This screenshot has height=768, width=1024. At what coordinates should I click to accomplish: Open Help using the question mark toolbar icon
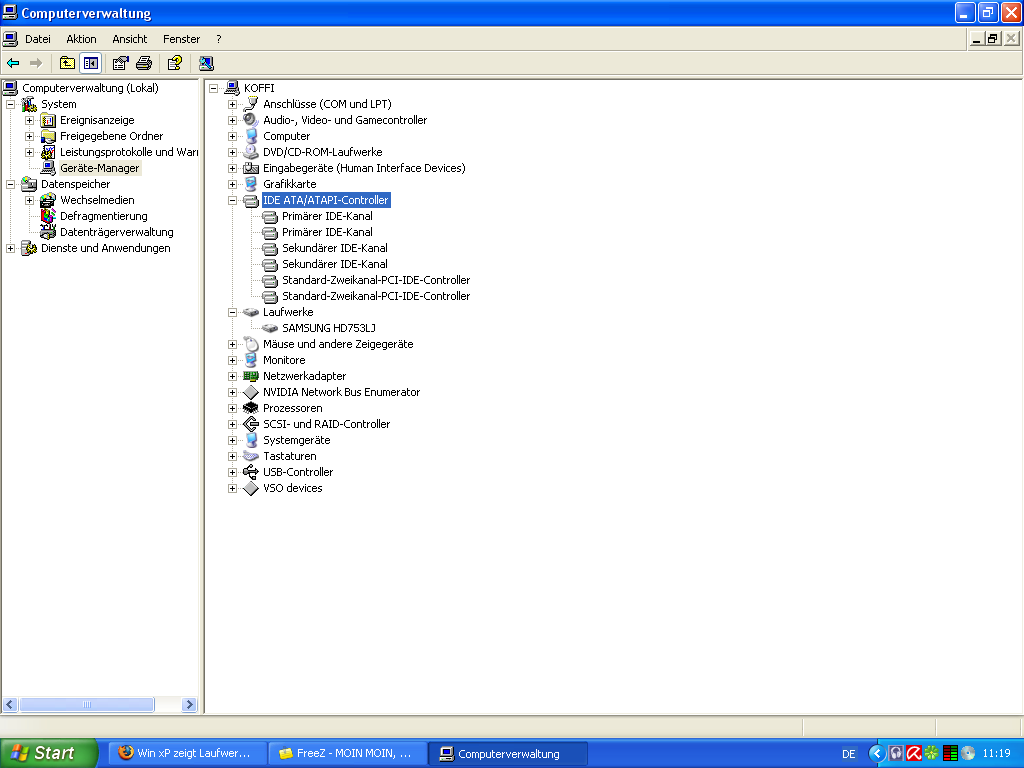pos(174,62)
